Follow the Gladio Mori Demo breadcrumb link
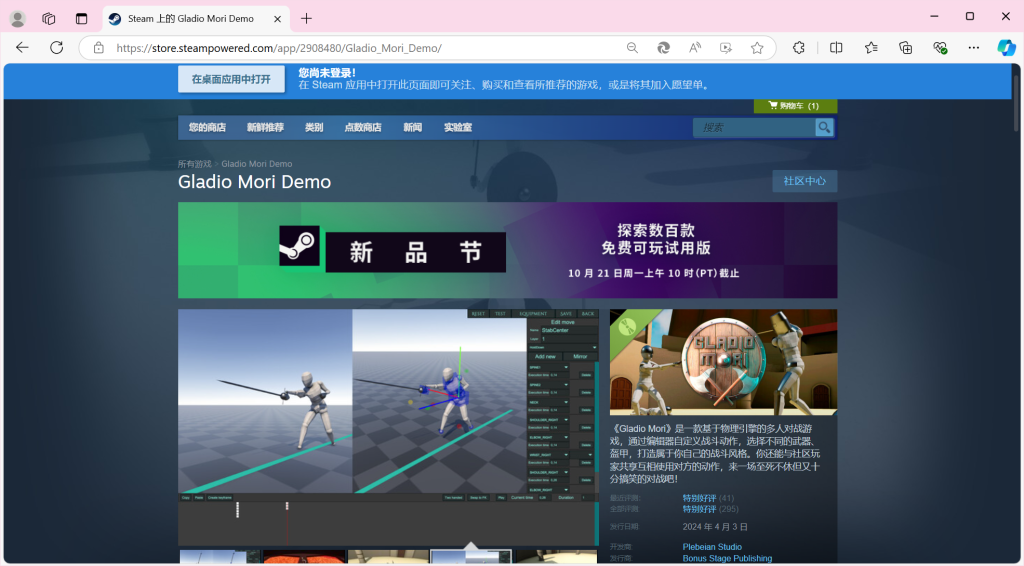 tap(257, 164)
